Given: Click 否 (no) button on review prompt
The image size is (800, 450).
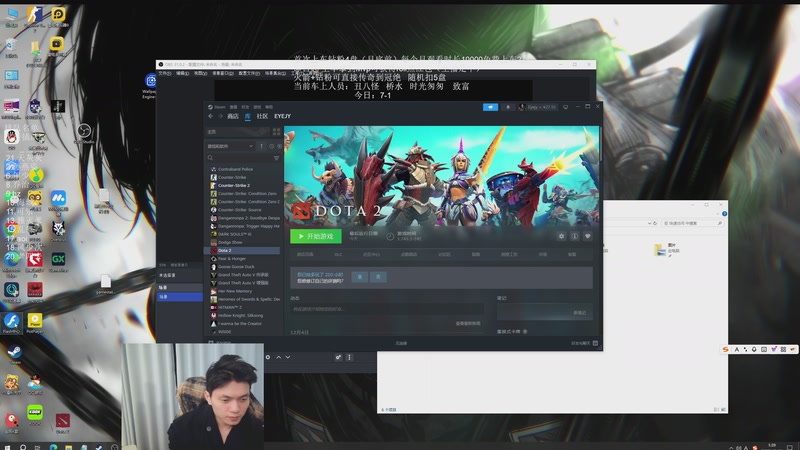Looking at the screenshot, I should (378, 277).
